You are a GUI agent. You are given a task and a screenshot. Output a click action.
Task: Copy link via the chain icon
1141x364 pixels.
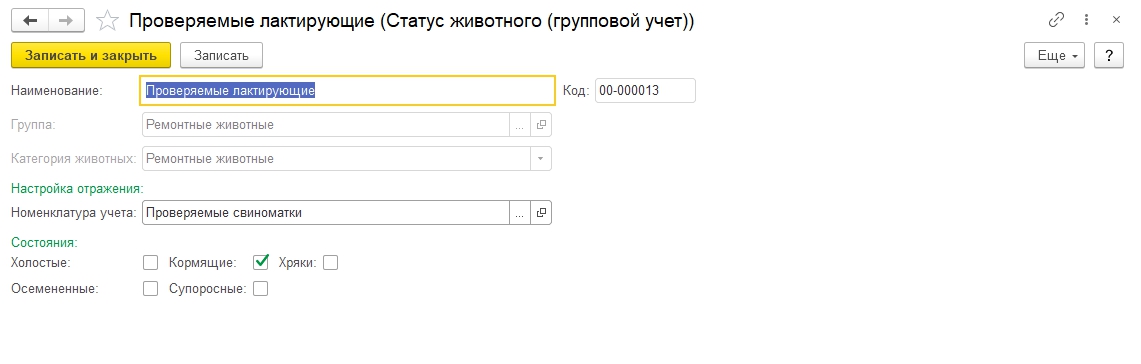[1057, 20]
